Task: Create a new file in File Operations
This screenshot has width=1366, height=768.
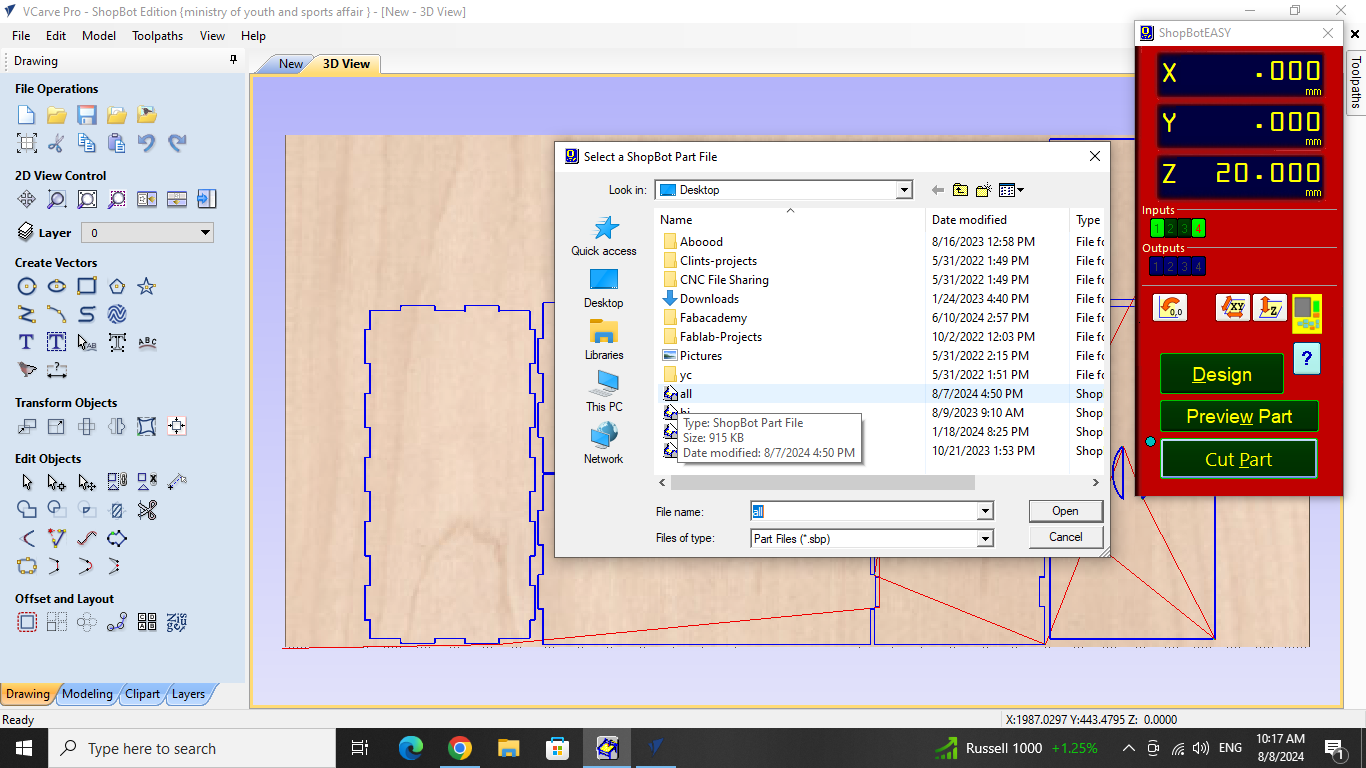Action: click(27, 115)
